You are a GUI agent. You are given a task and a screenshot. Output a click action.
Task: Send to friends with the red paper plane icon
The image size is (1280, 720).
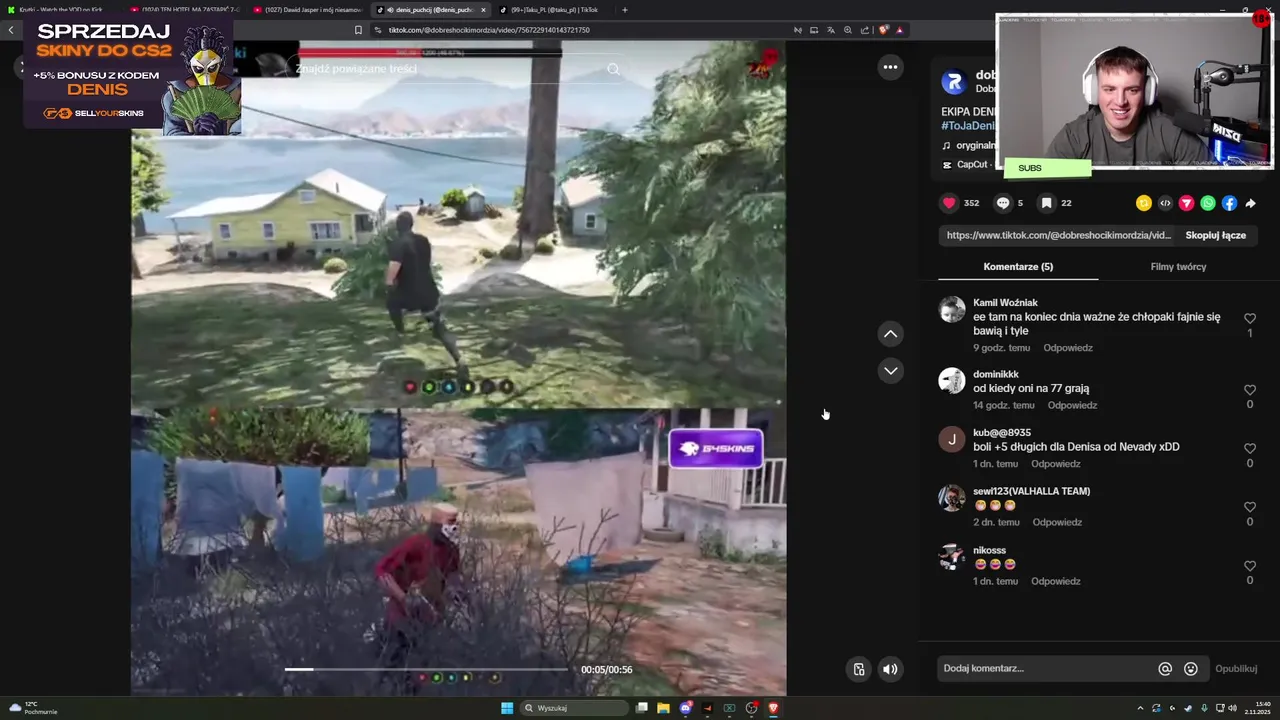click(1187, 203)
